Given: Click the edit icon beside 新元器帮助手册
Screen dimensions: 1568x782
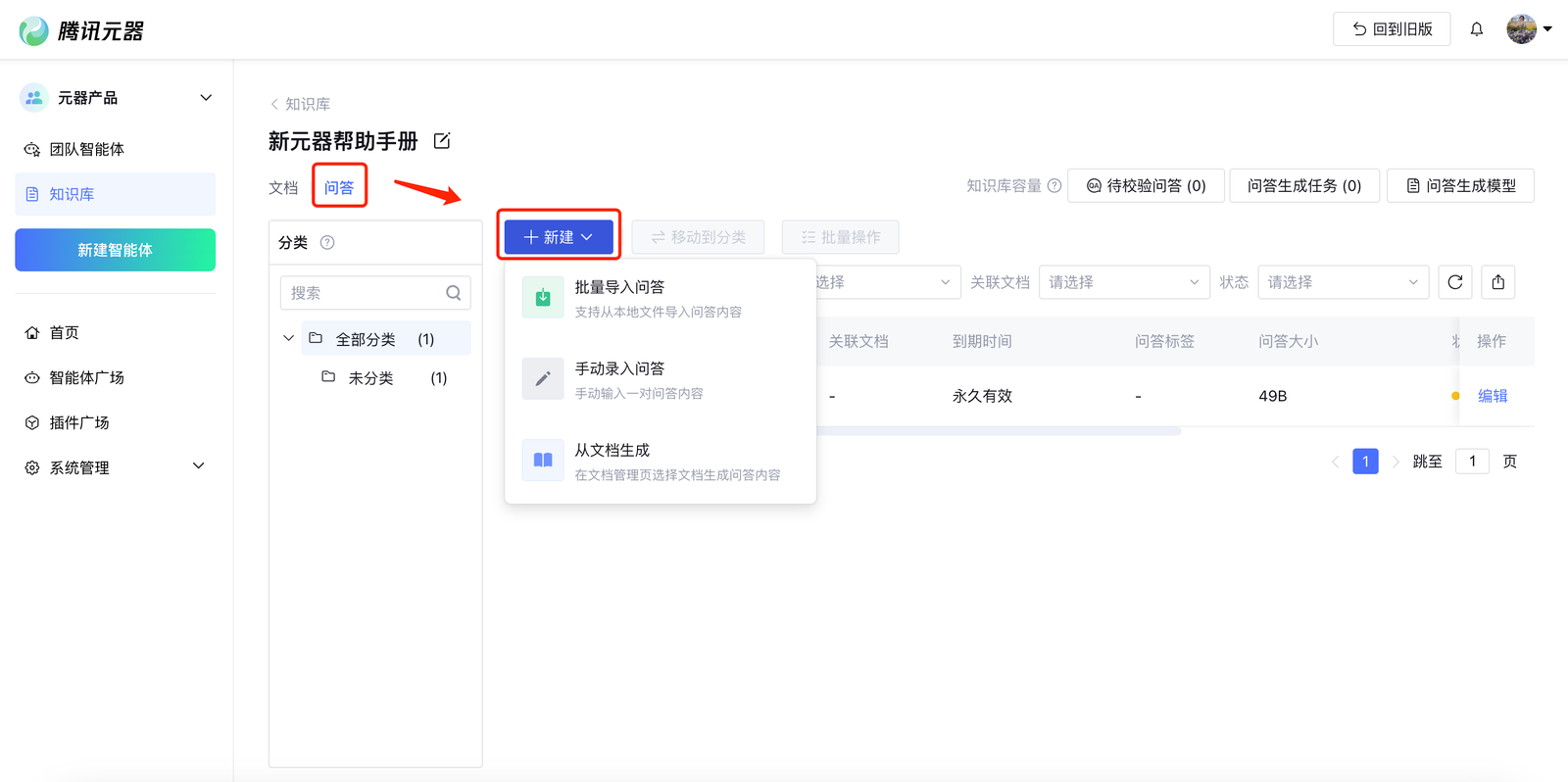Looking at the screenshot, I should (442, 141).
